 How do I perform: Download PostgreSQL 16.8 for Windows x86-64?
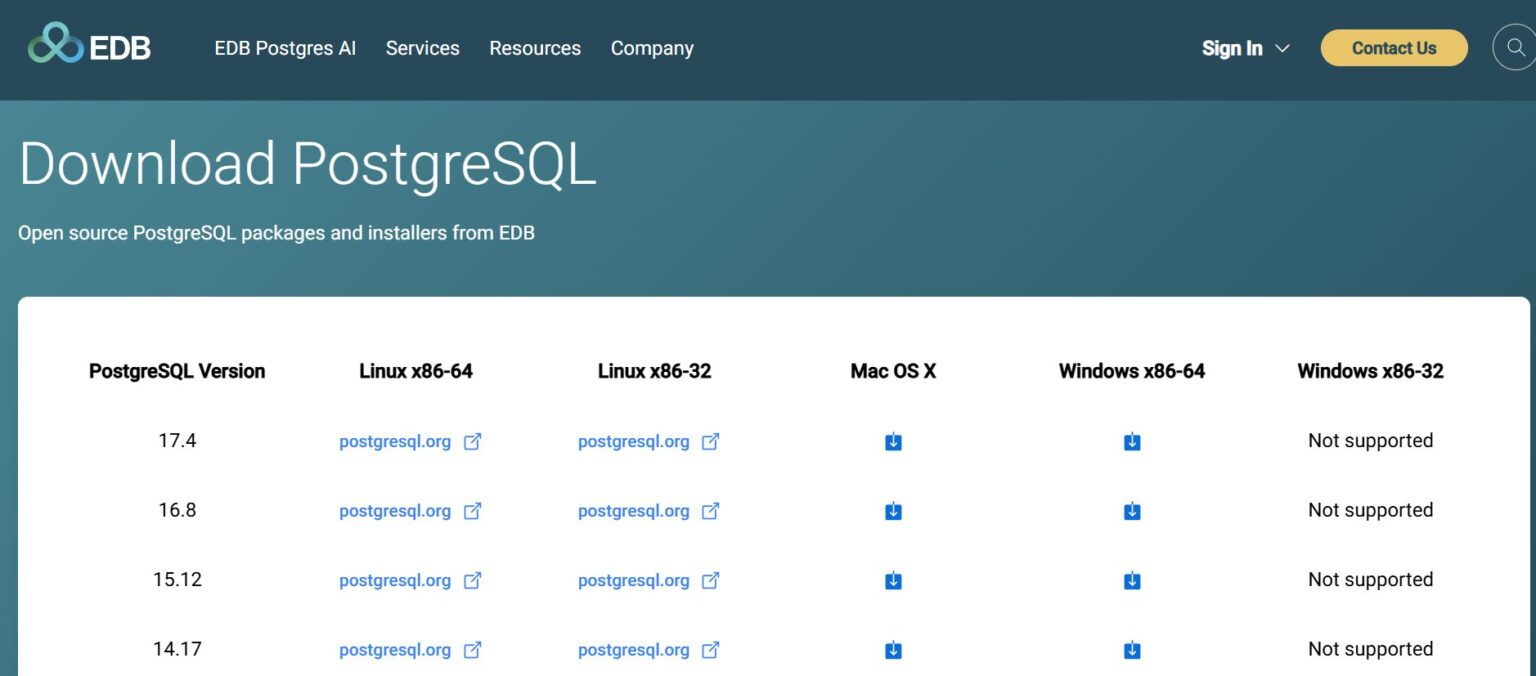tap(1132, 511)
